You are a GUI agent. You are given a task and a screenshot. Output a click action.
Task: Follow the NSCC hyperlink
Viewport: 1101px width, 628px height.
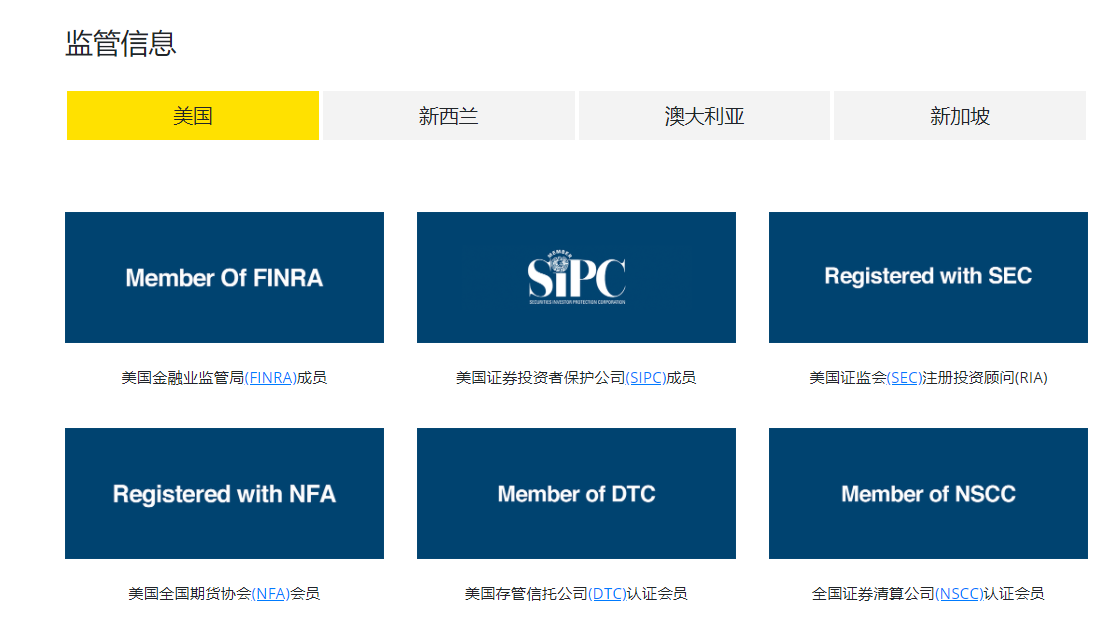click(x=959, y=594)
